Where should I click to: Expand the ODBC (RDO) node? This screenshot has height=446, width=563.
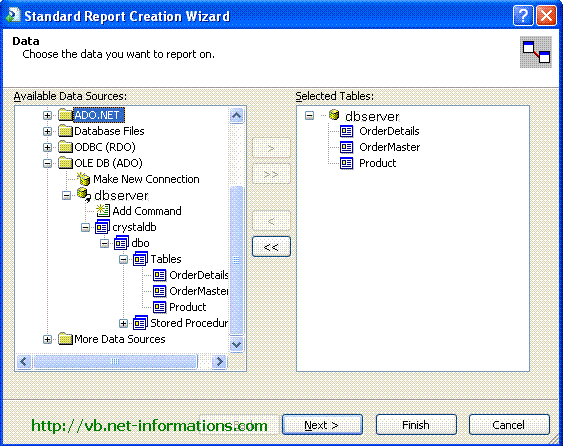point(47,147)
